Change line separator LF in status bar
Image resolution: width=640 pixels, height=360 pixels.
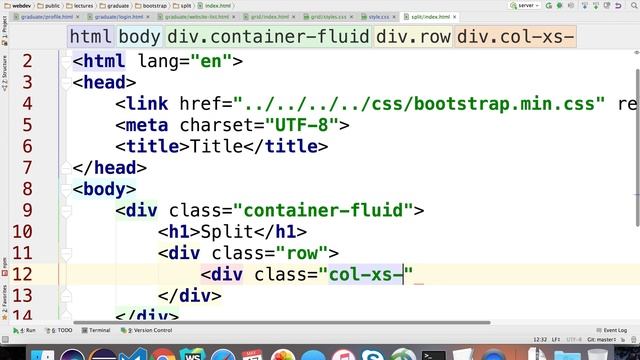coord(556,340)
